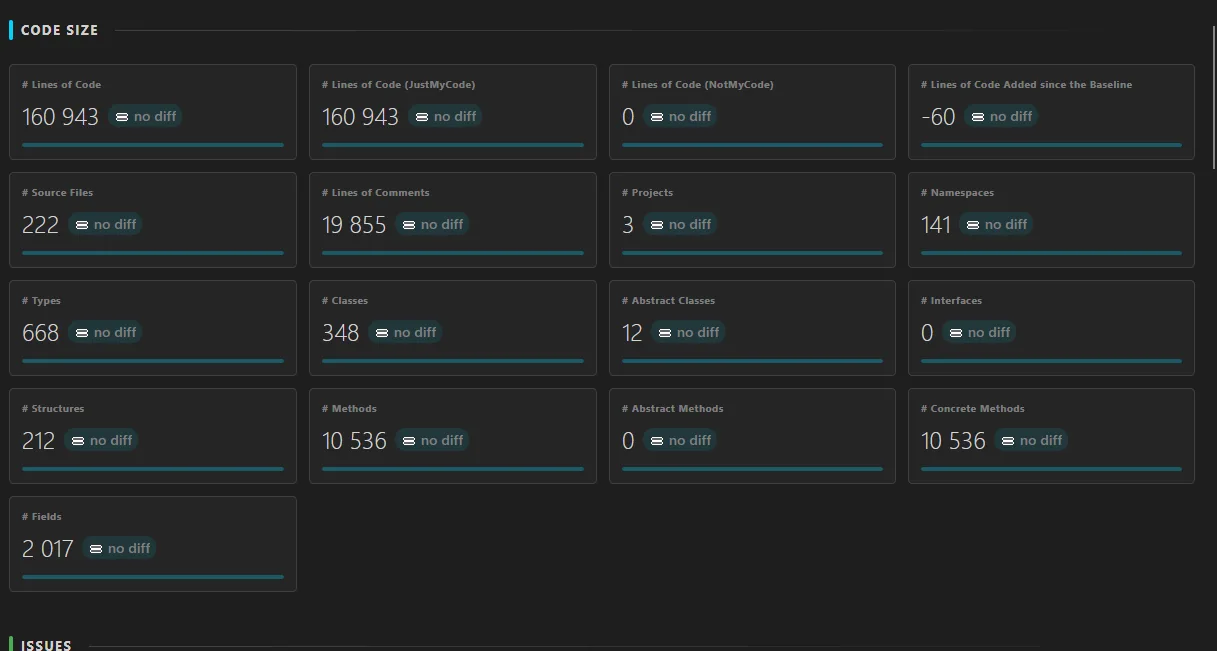Click the # Lines of Code (NotMyCode) title
Screen dimensions: 1217x651
[x=697, y=85]
